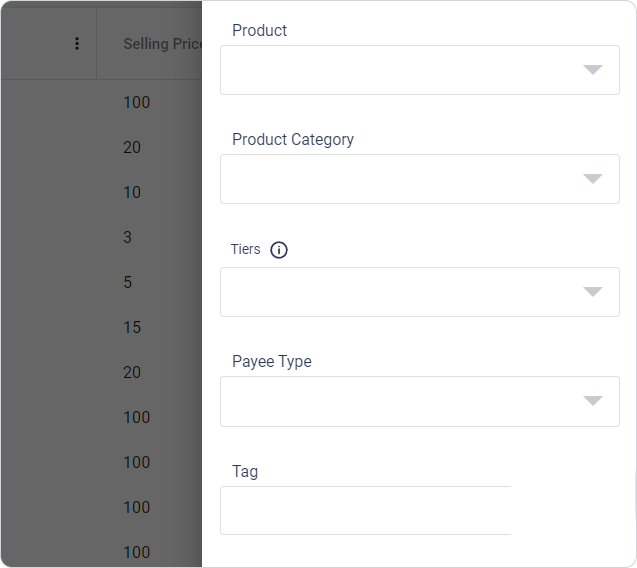Click the Payee Type combo box field
The height and width of the screenshot is (568, 637).
[400, 401]
